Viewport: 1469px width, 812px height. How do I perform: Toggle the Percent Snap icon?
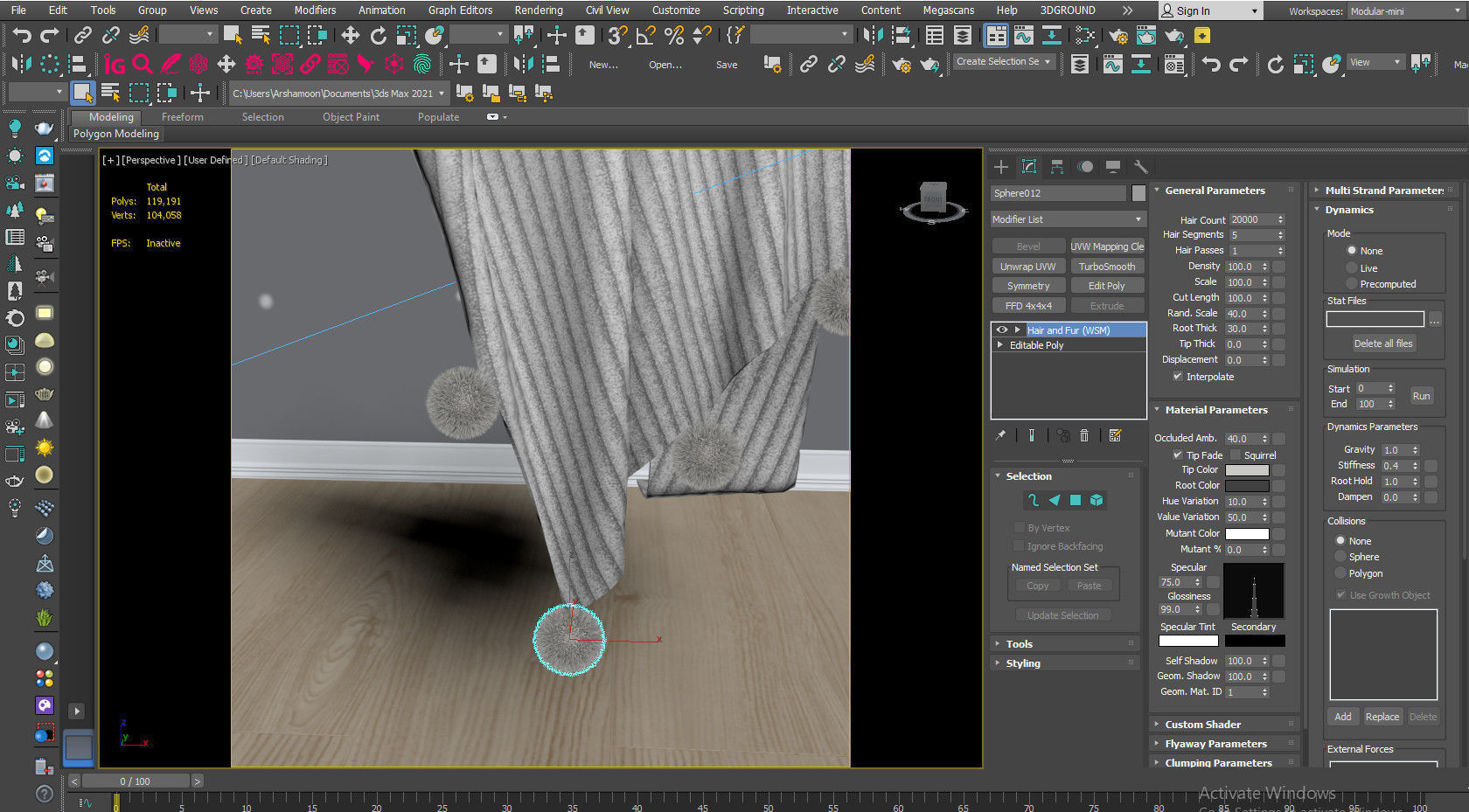coord(674,35)
